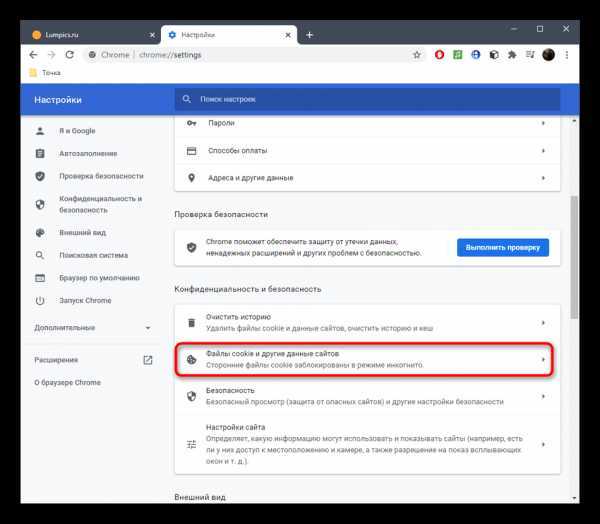Go back with the browser back arrow
The image size is (600, 524).
[33, 55]
